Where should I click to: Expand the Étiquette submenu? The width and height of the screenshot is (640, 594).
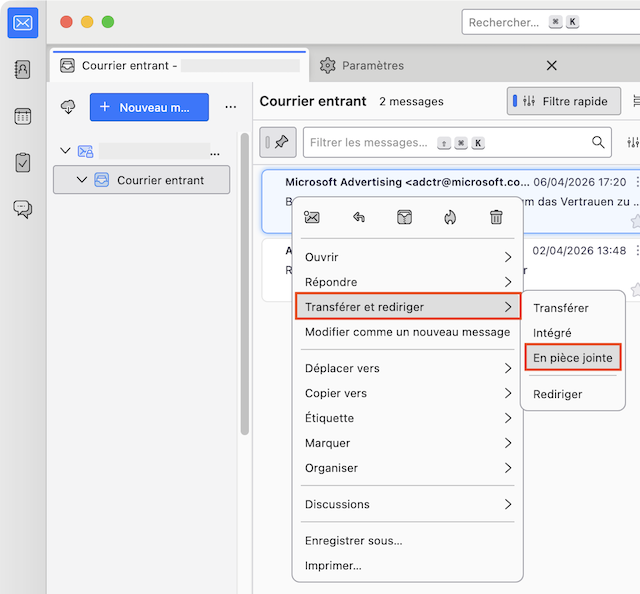click(x=408, y=418)
